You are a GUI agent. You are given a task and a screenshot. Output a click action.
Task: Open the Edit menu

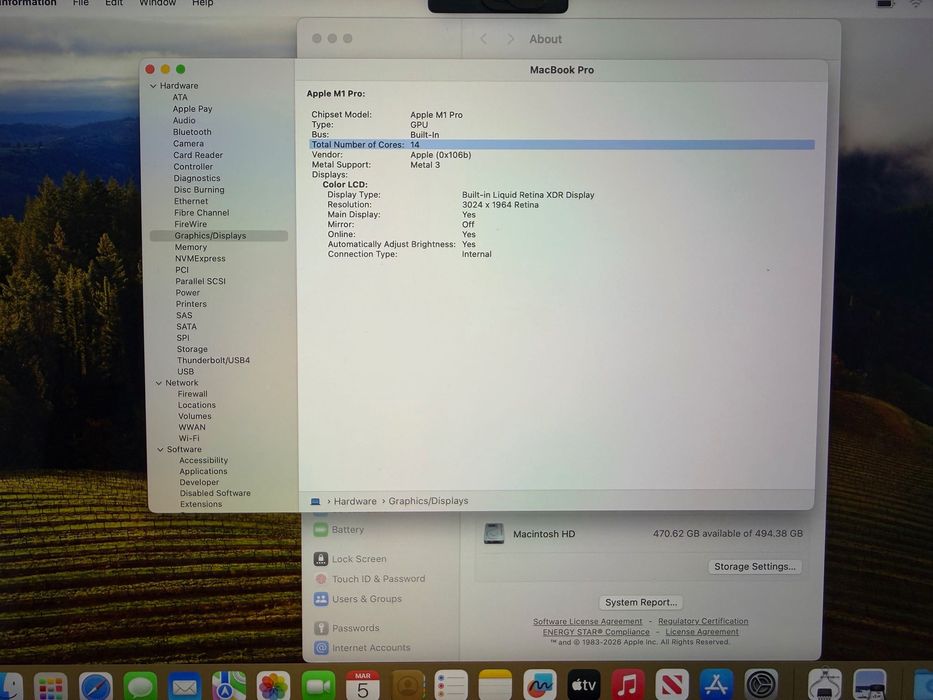(x=114, y=3)
